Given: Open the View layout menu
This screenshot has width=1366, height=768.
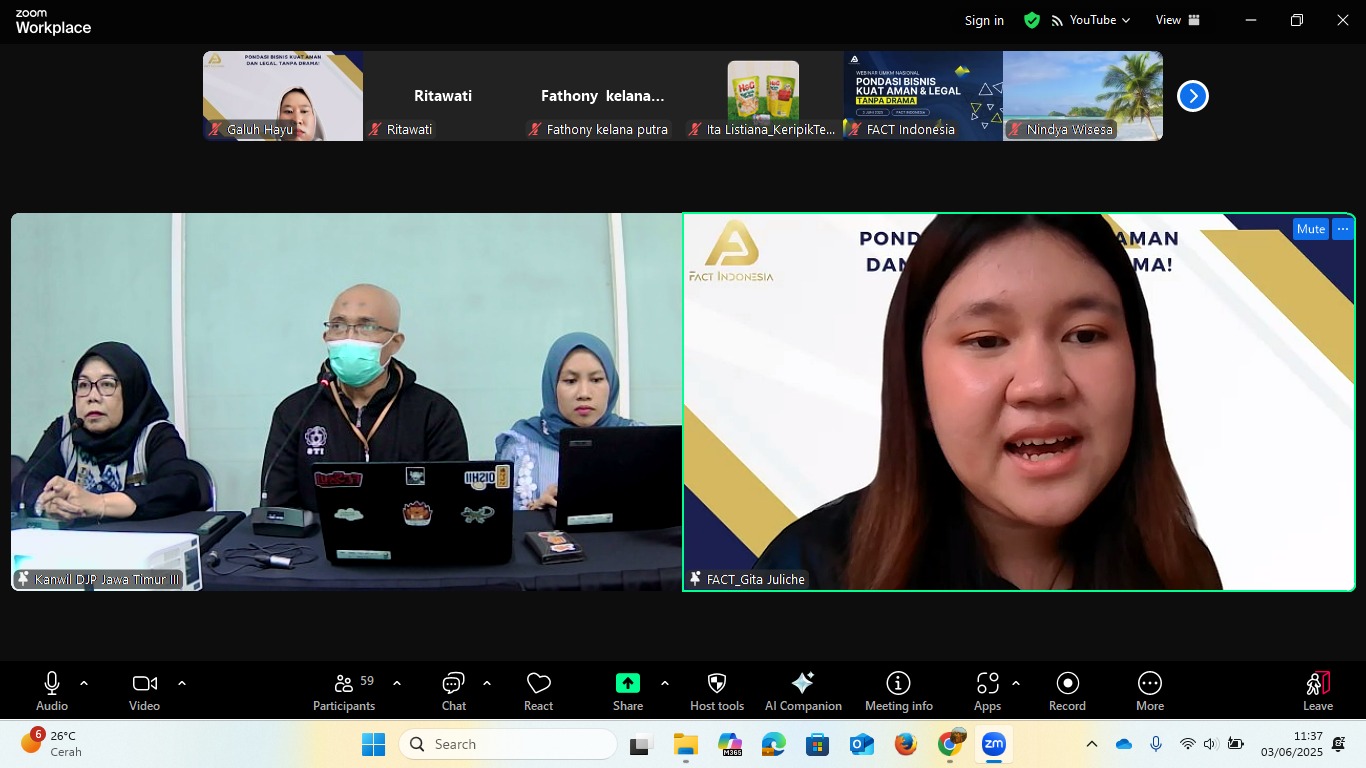Looking at the screenshot, I should (1177, 20).
